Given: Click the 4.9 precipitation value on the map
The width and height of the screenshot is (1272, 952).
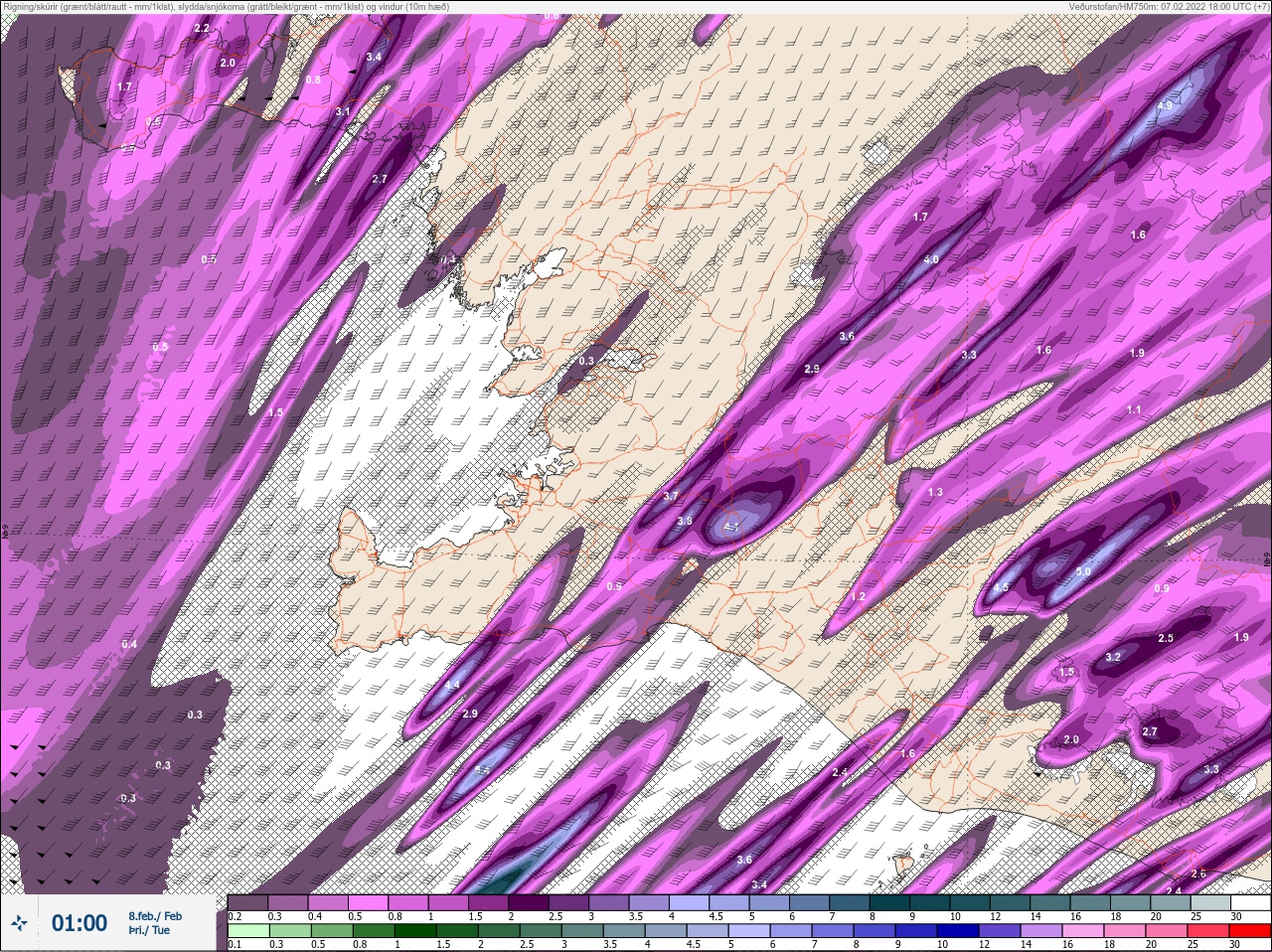Looking at the screenshot, I should 1166,105.
